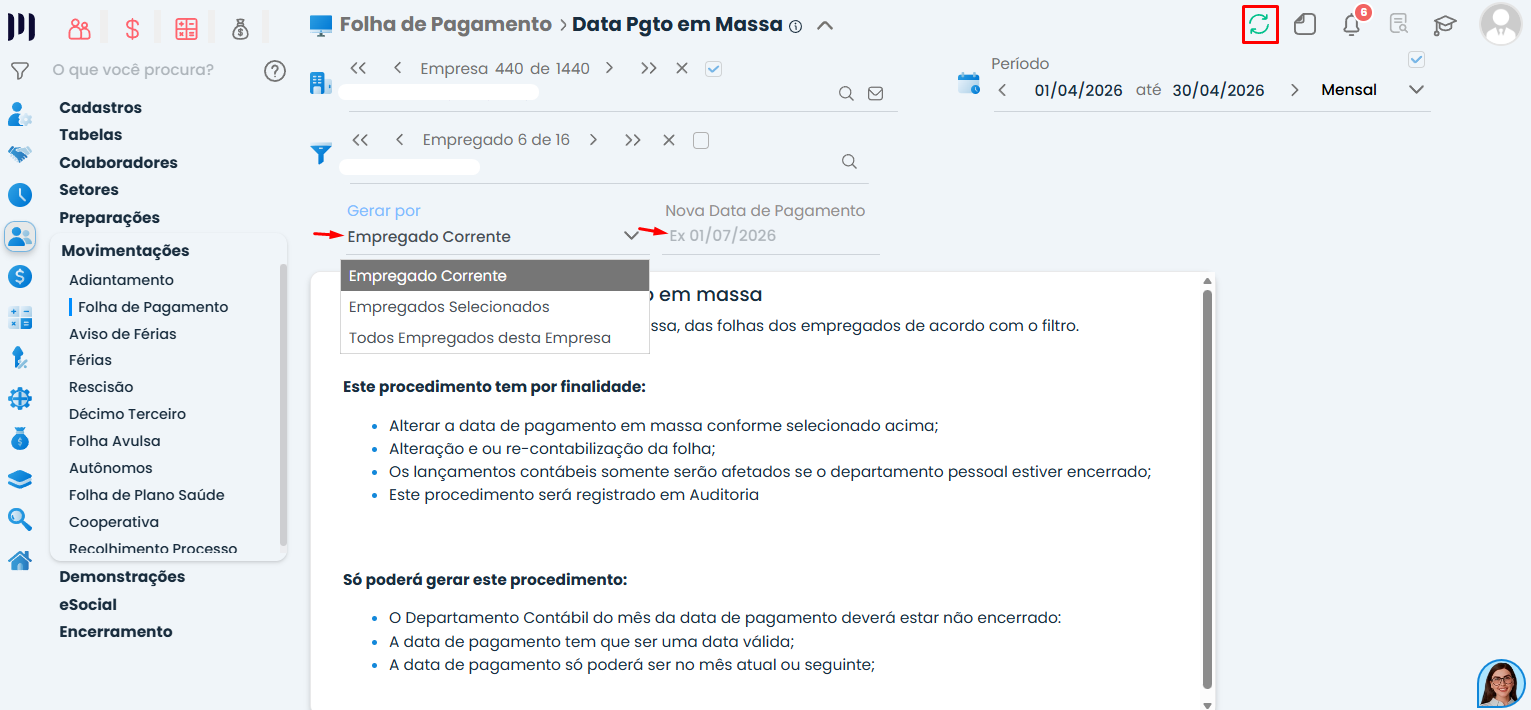Click the blue employee filter funnel icon

point(320,153)
